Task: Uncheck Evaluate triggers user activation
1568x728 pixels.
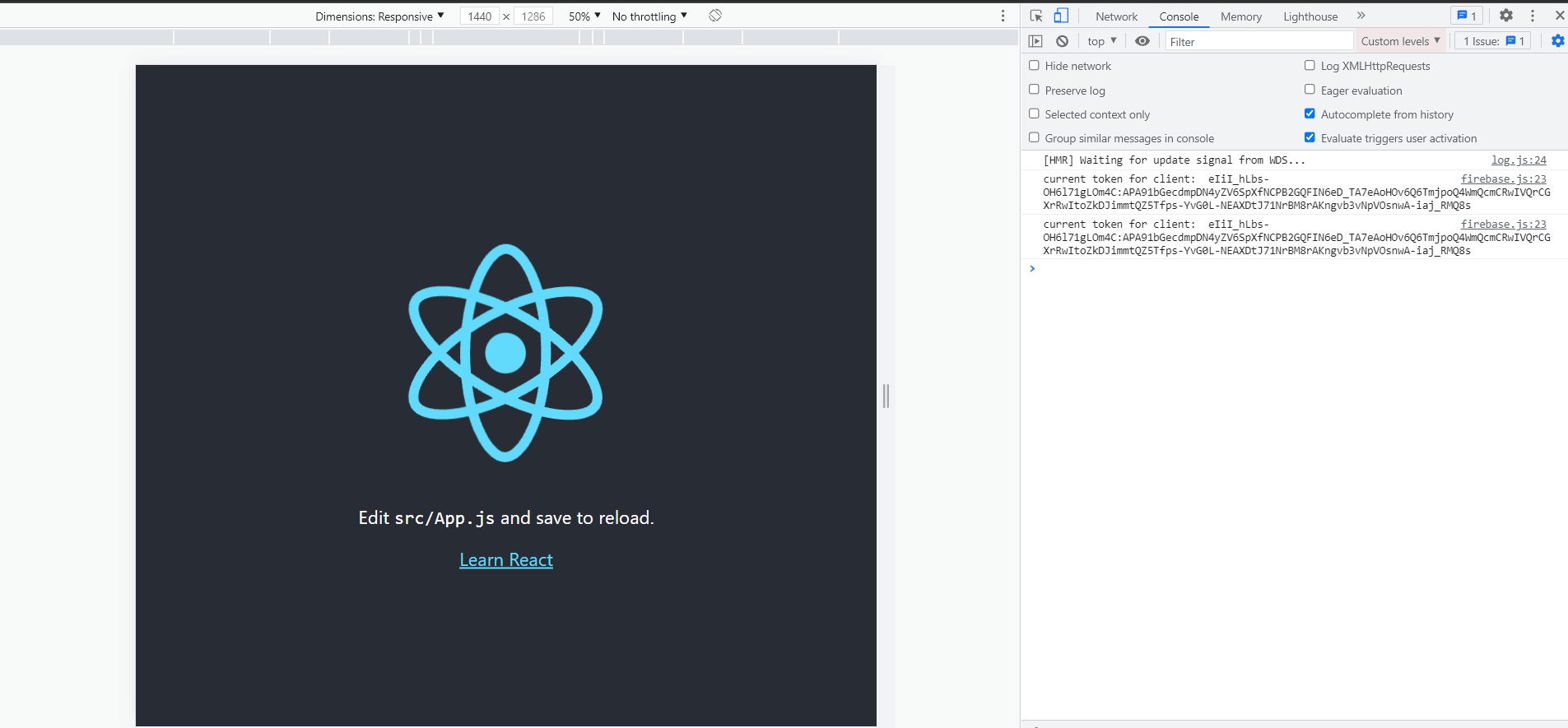Action: tap(1310, 137)
